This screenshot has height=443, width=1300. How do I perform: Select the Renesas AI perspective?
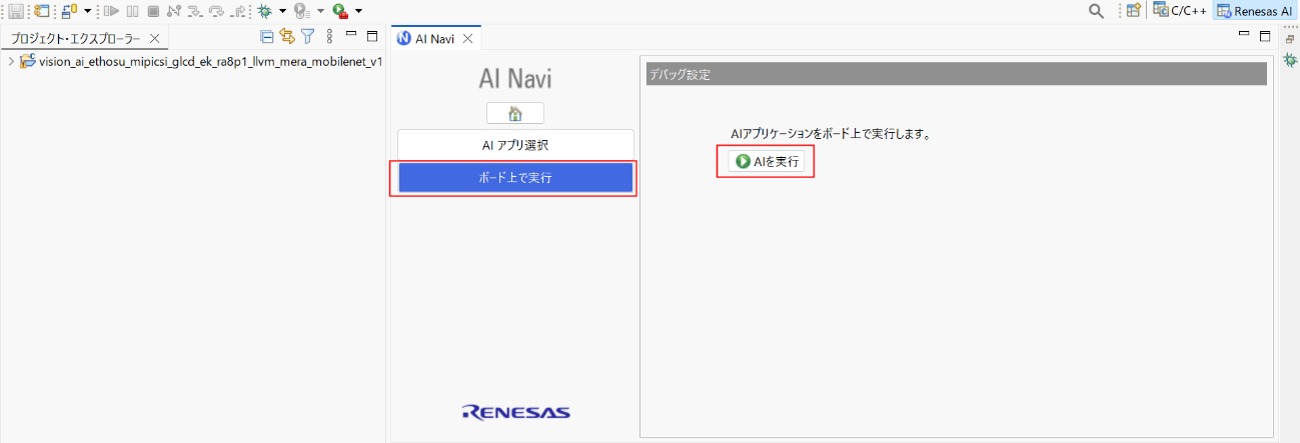(x=1255, y=11)
